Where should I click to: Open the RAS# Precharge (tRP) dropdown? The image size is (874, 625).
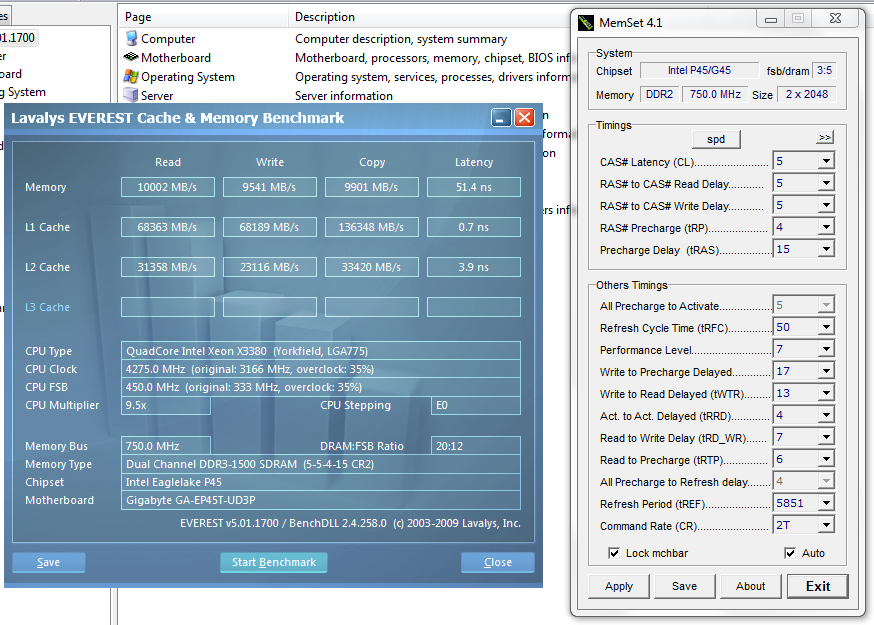click(826, 227)
